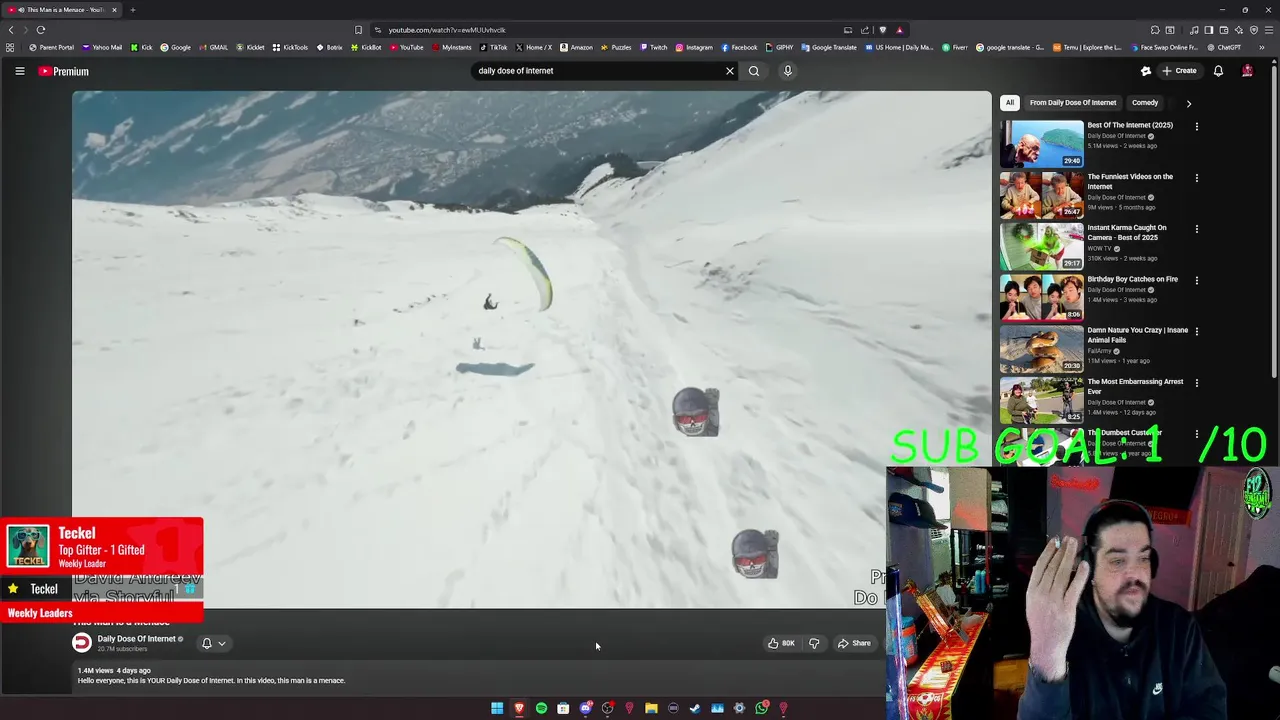This screenshot has width=1280, height=720.
Task: Open the YouTube notifications bell in header
Action: (x=1218, y=71)
